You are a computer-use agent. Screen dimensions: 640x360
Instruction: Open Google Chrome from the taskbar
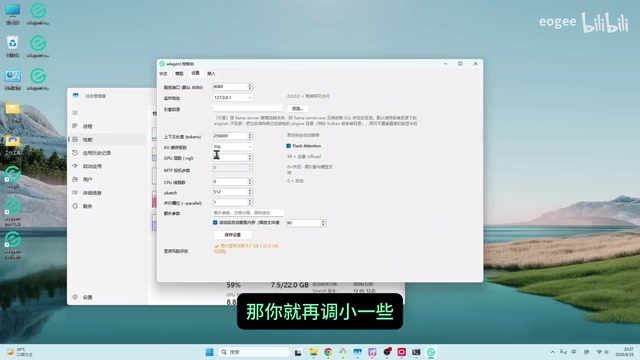pos(328,352)
